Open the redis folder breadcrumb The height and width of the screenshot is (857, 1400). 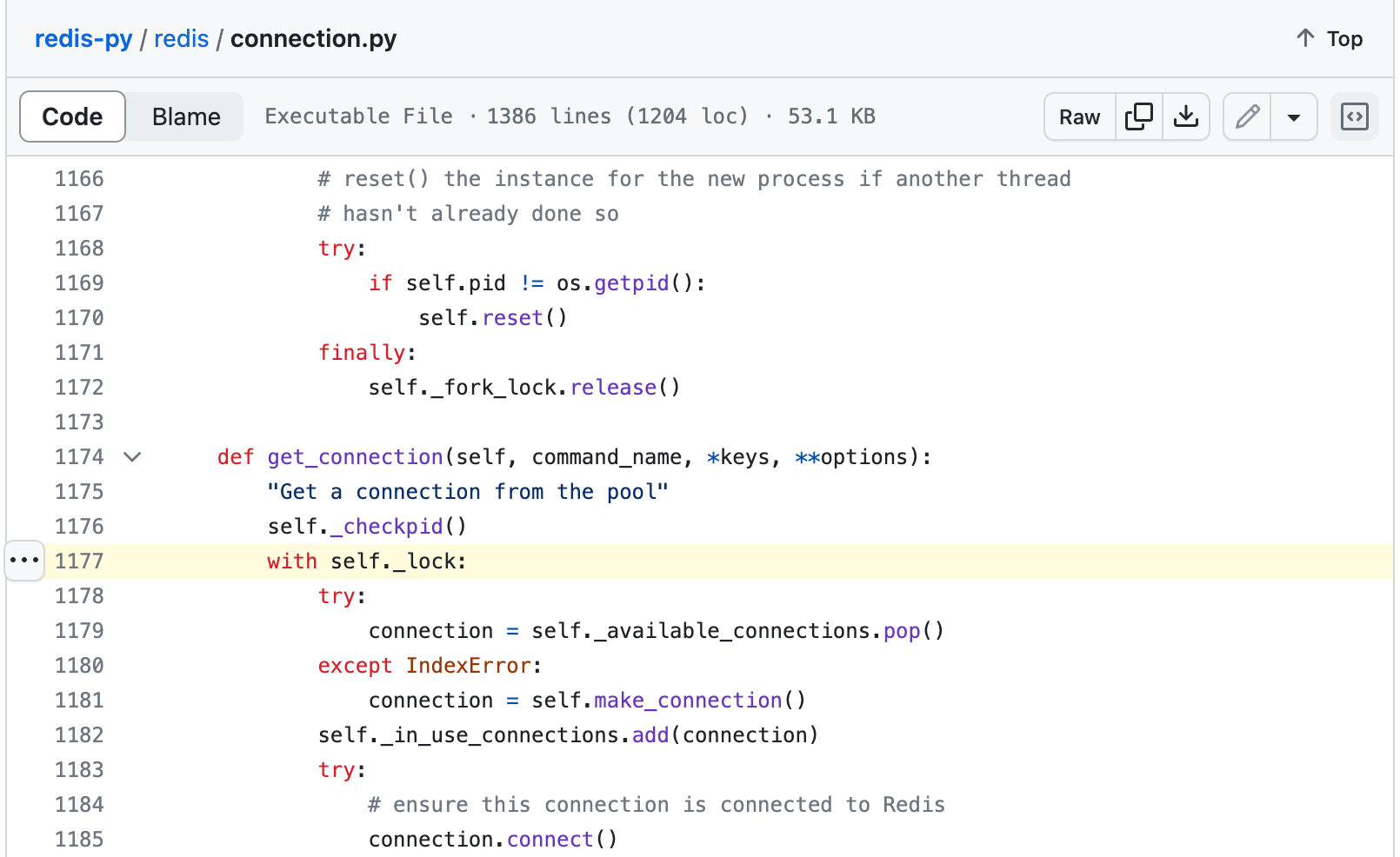(x=181, y=39)
